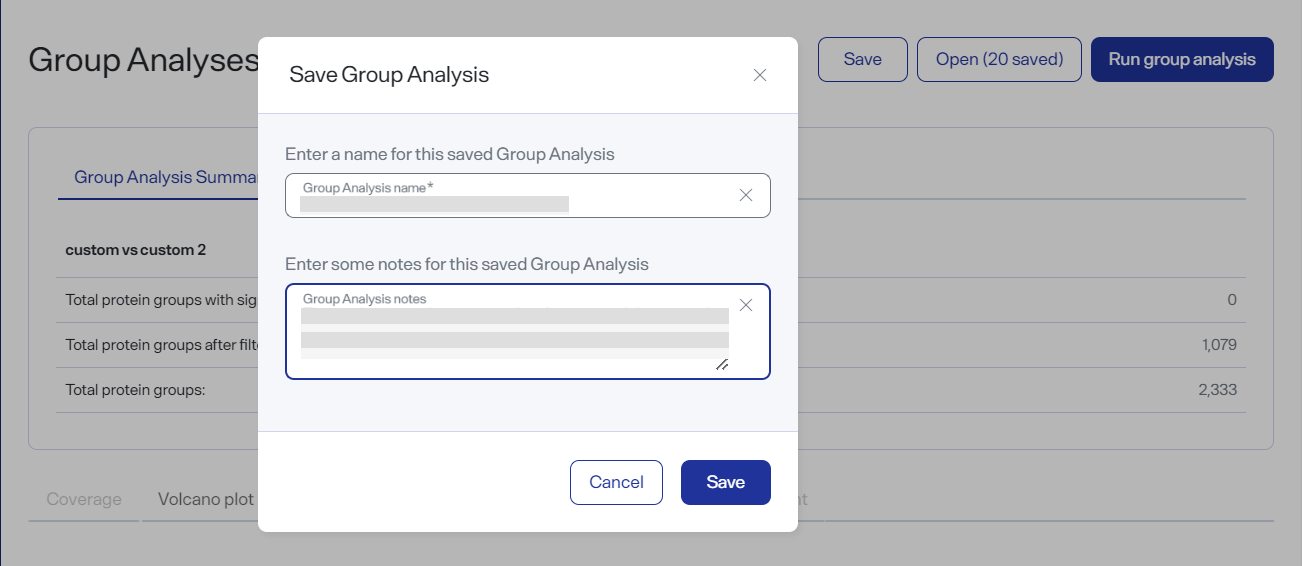Screen dimensions: 1302x566
Task: Click the 1,079 protein groups value
Action: pos(1219,345)
